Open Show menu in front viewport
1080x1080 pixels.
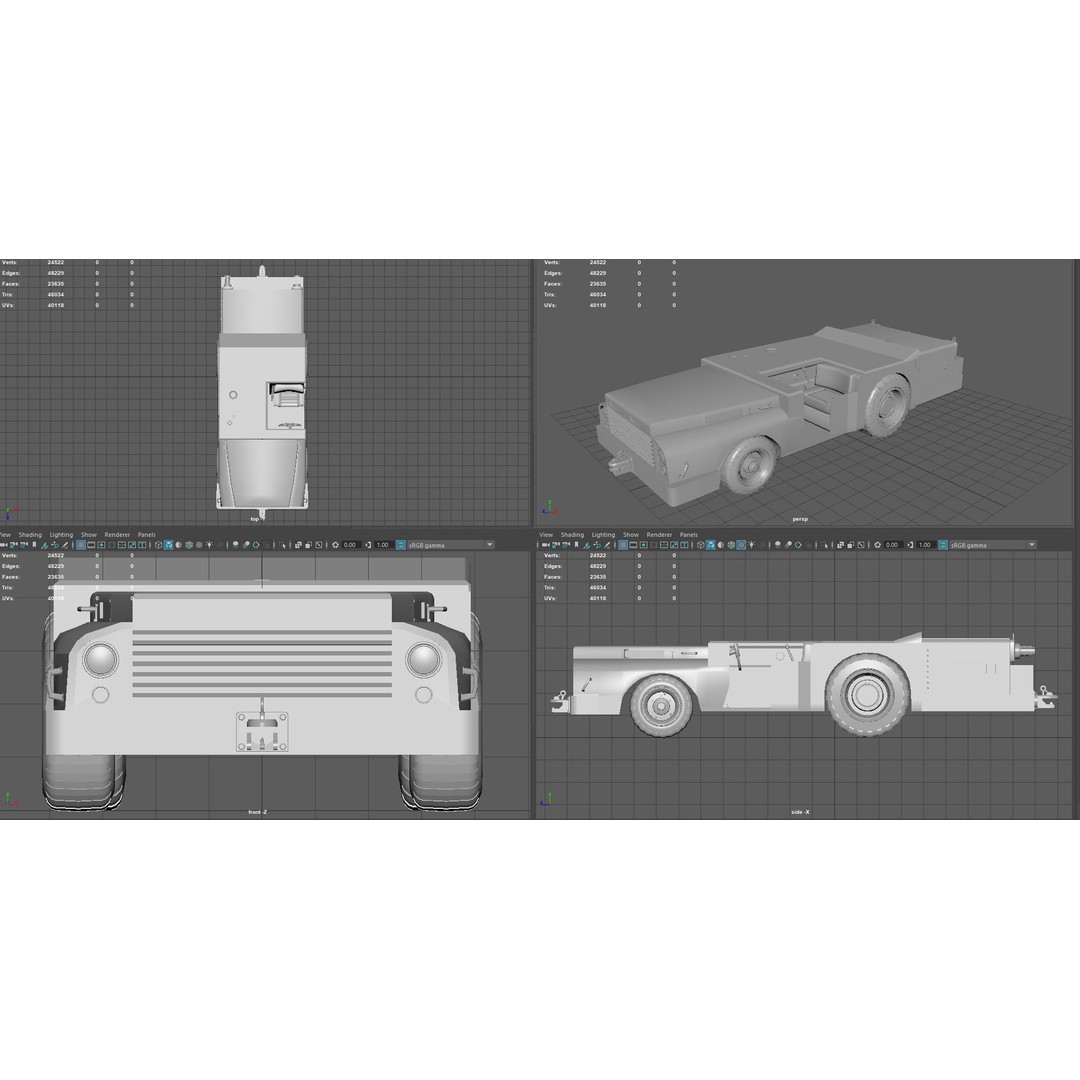coord(89,534)
